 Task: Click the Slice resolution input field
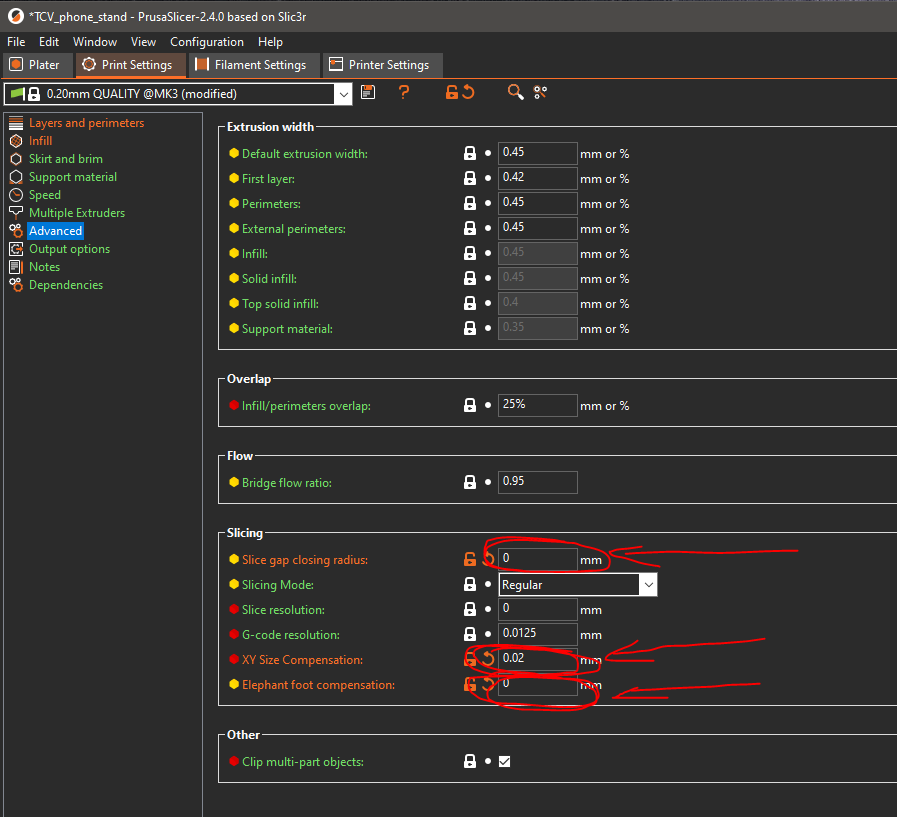click(x=537, y=609)
